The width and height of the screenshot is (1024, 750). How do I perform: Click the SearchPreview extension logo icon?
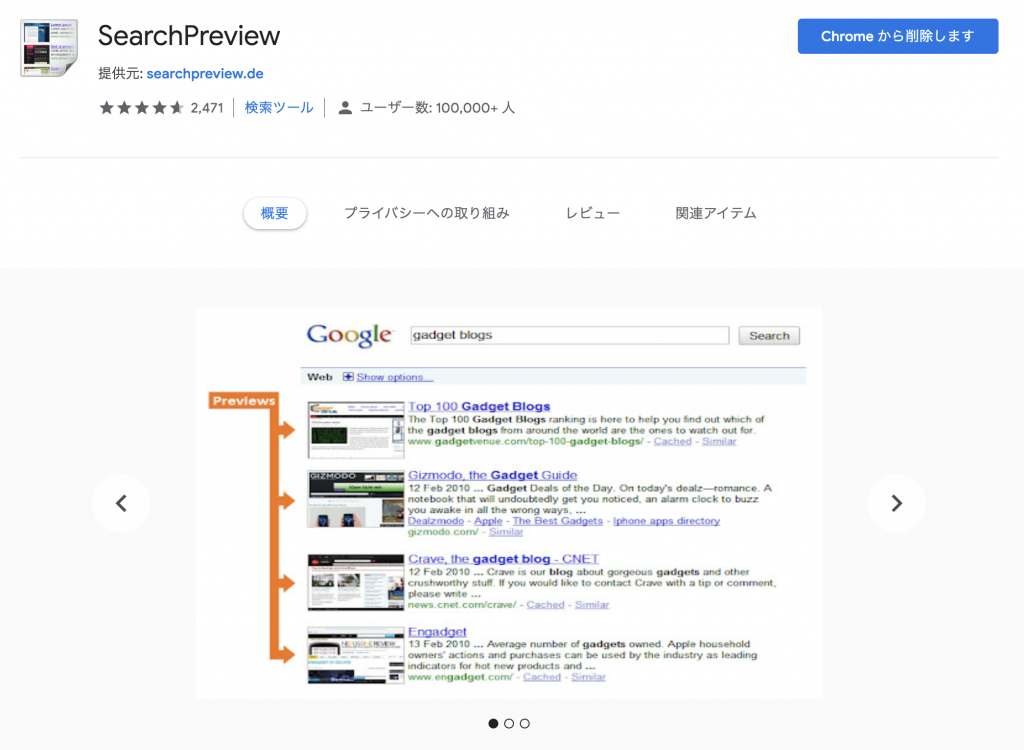pos(49,48)
